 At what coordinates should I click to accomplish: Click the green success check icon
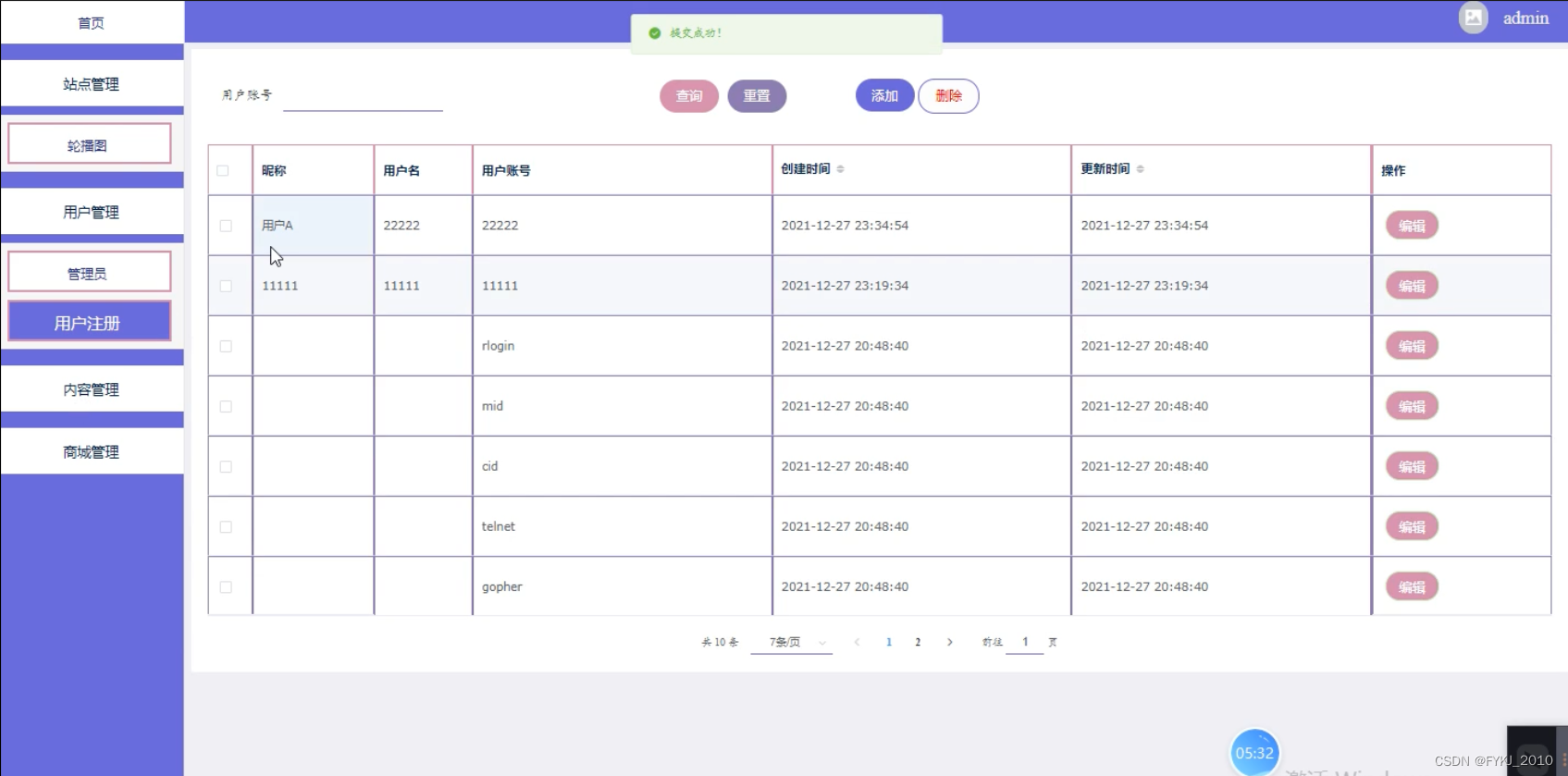coord(655,33)
